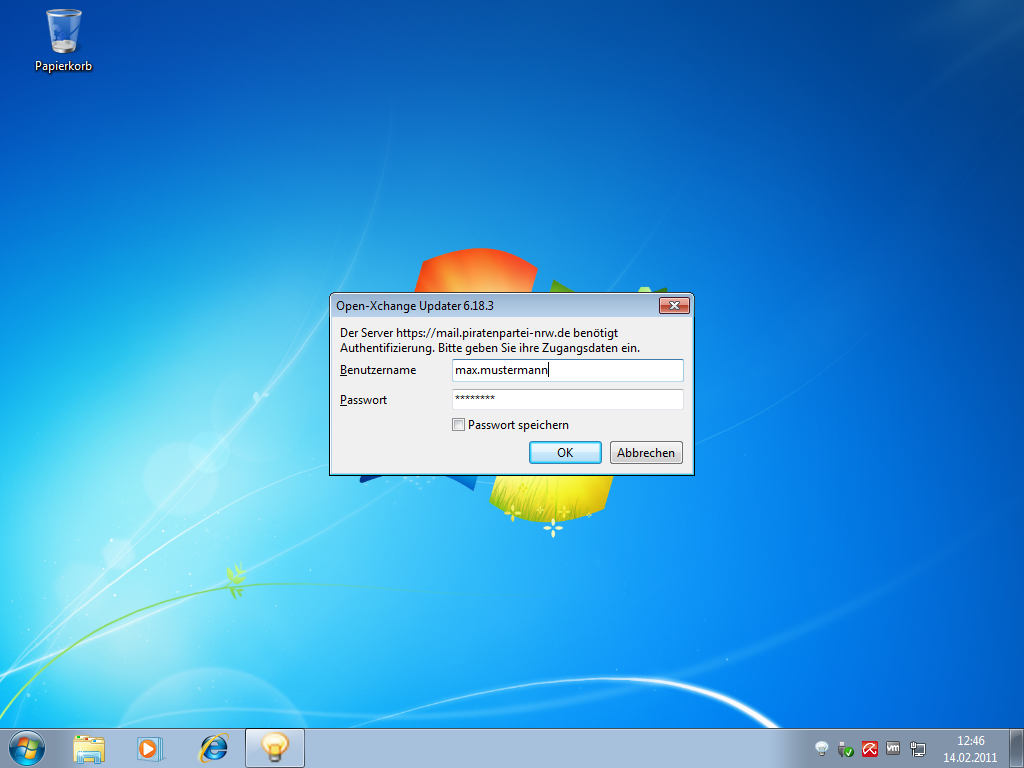Confirm login with the OK button
Image resolution: width=1024 pixels, height=768 pixels.
565,453
